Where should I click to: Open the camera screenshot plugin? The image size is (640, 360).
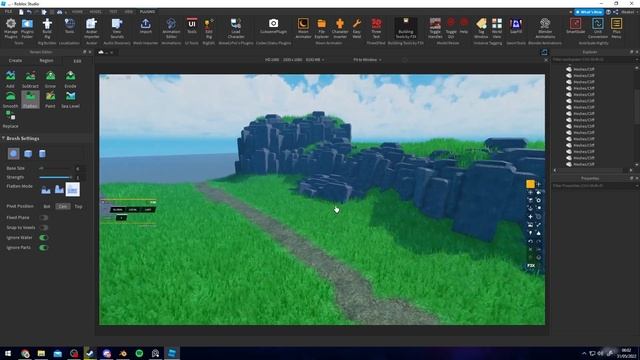point(273,26)
